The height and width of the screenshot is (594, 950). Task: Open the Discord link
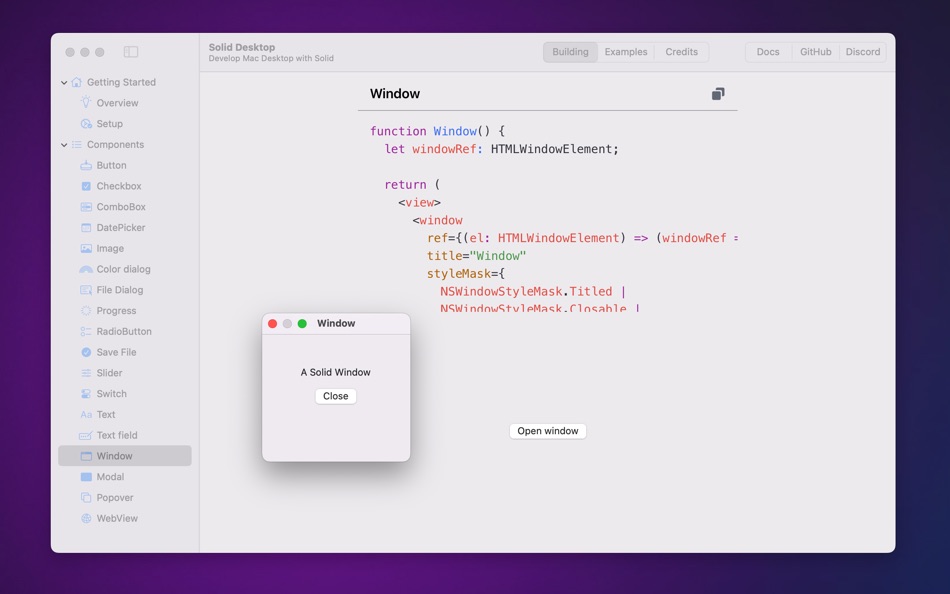pos(863,52)
